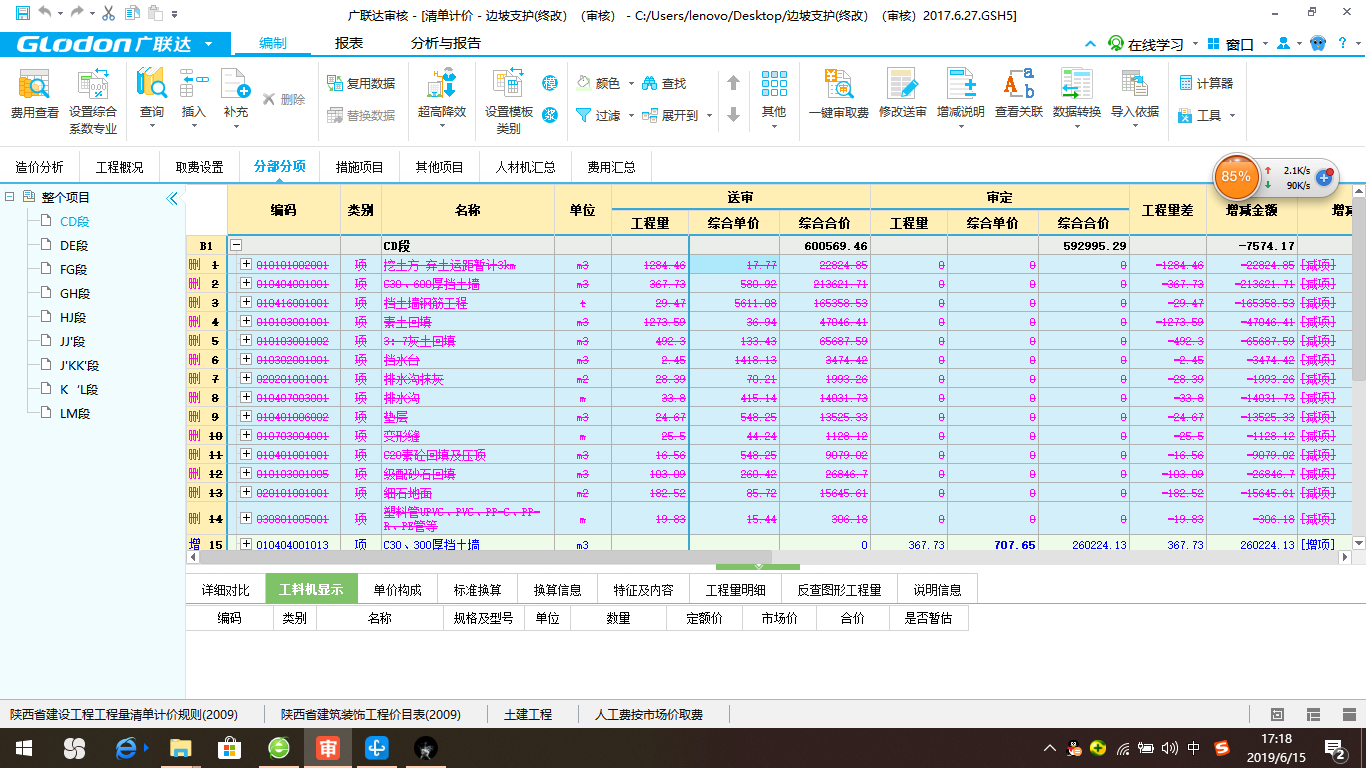Open the 颜色 color tool
Image resolution: width=1366 pixels, height=768 pixels.
tap(605, 83)
